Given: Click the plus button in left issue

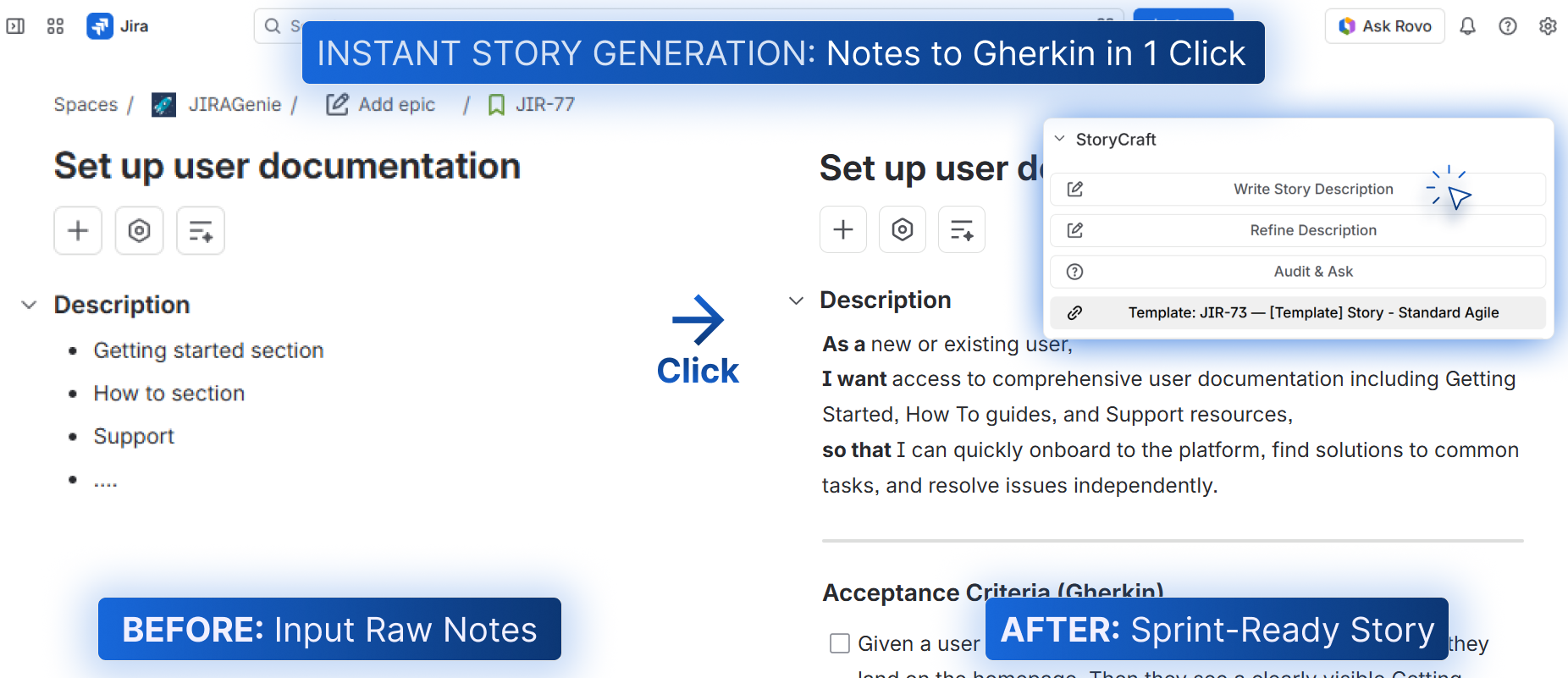Looking at the screenshot, I should [78, 230].
